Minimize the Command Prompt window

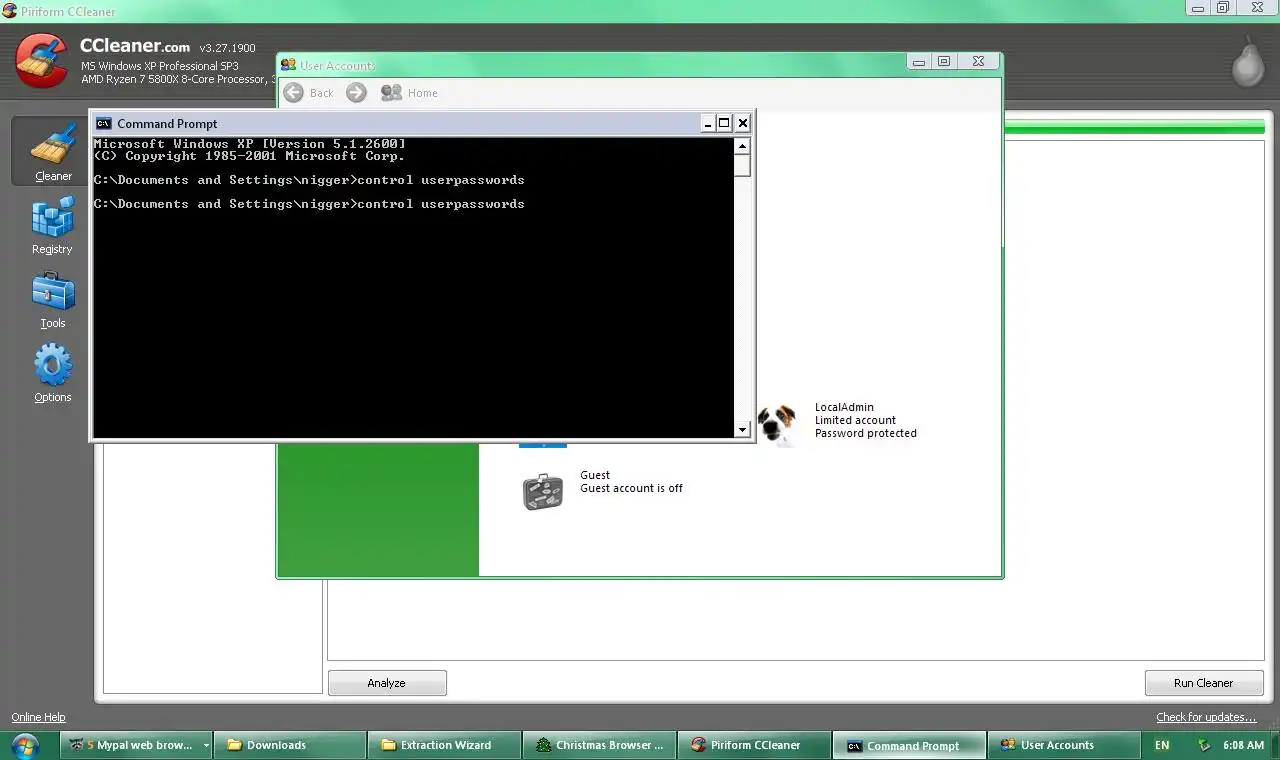708,123
